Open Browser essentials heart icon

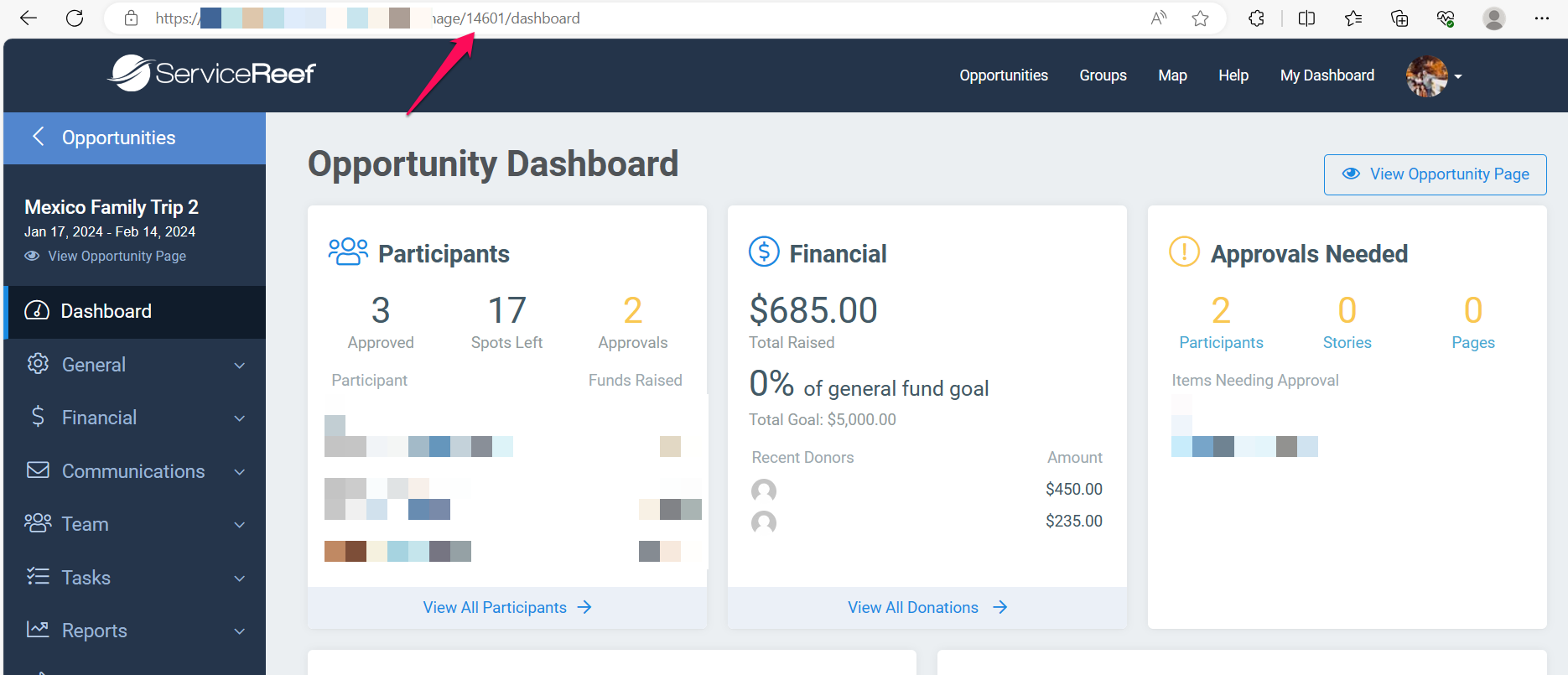coord(1446,18)
